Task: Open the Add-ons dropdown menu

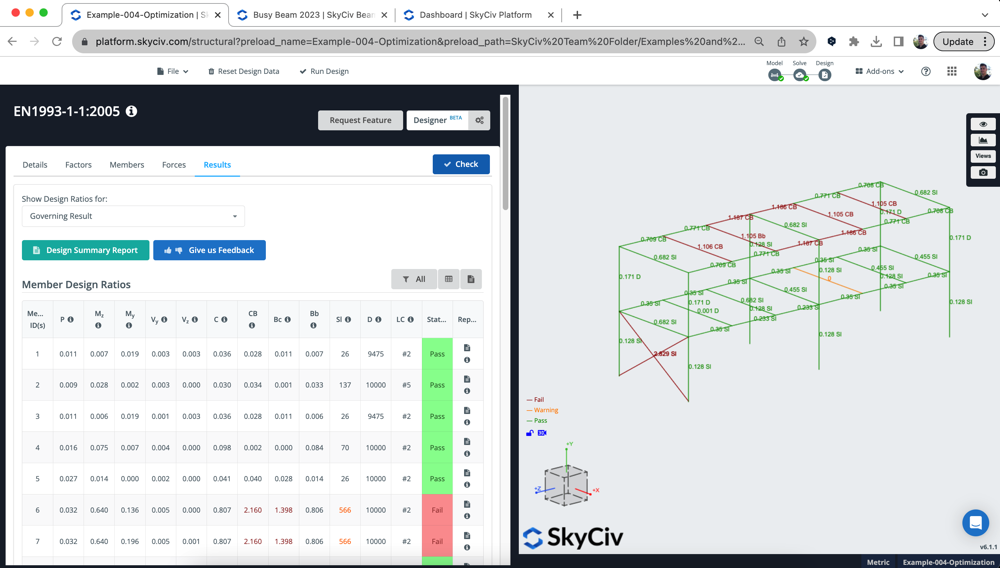Action: (x=880, y=72)
